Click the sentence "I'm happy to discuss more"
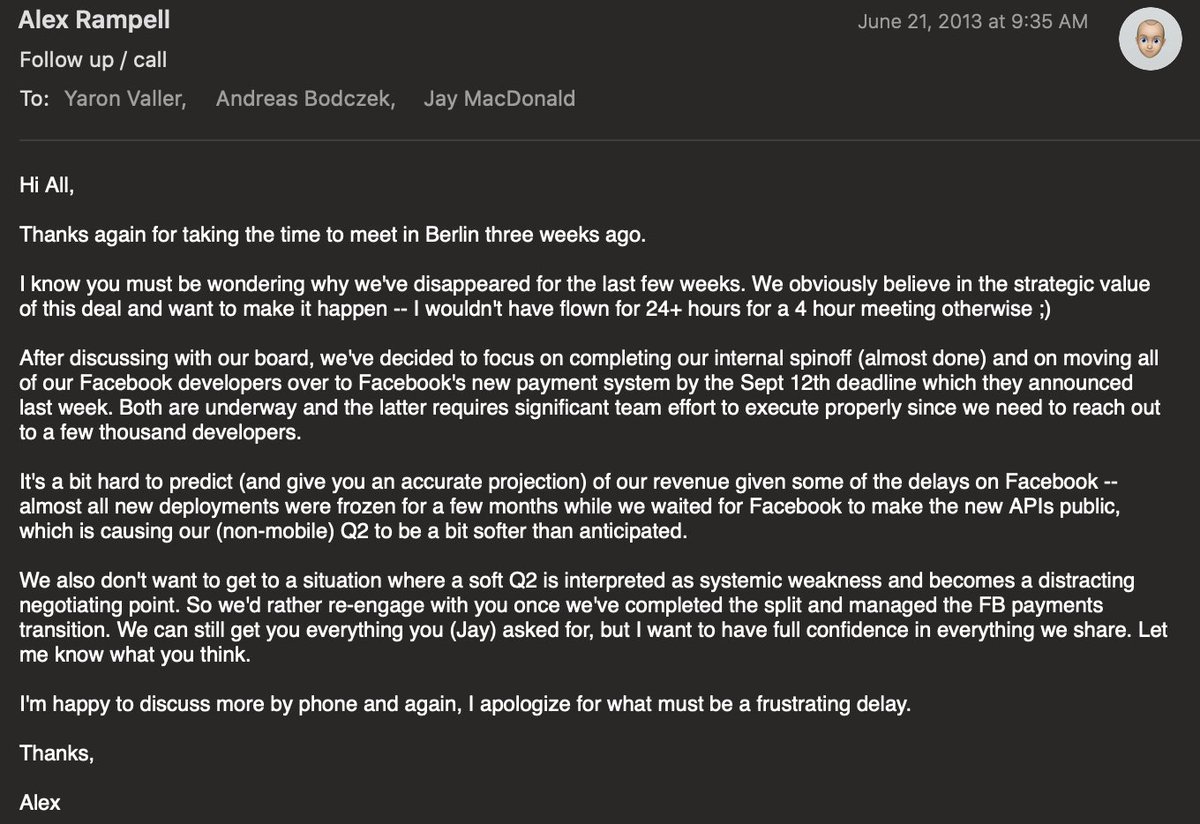1200x824 pixels. (466, 705)
